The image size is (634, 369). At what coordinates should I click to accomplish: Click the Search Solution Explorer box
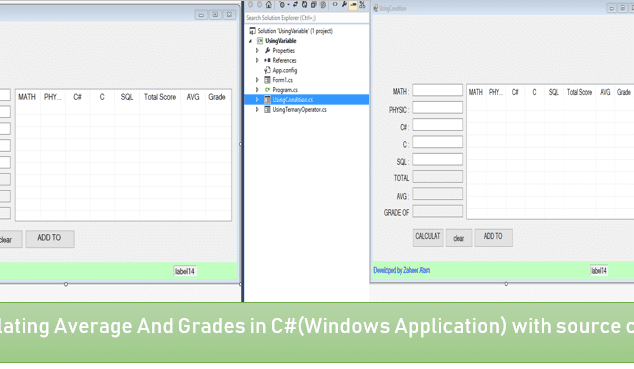(306, 18)
